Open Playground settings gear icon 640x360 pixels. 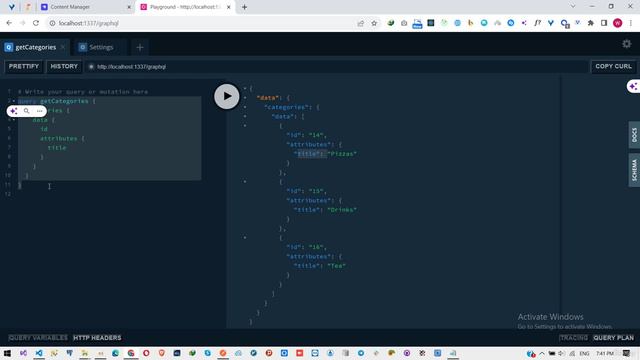627,44
